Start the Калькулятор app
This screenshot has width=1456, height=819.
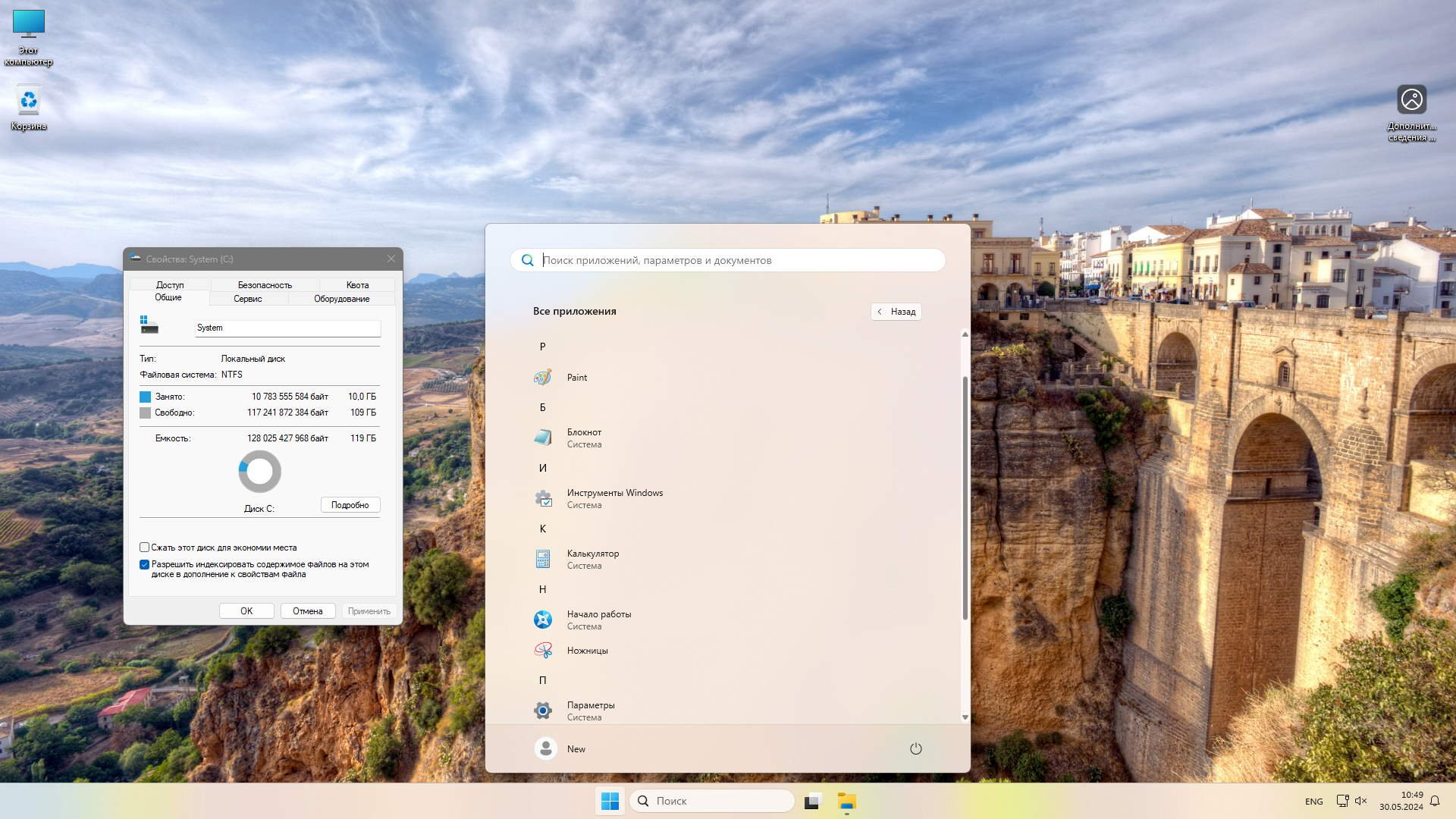coord(592,559)
